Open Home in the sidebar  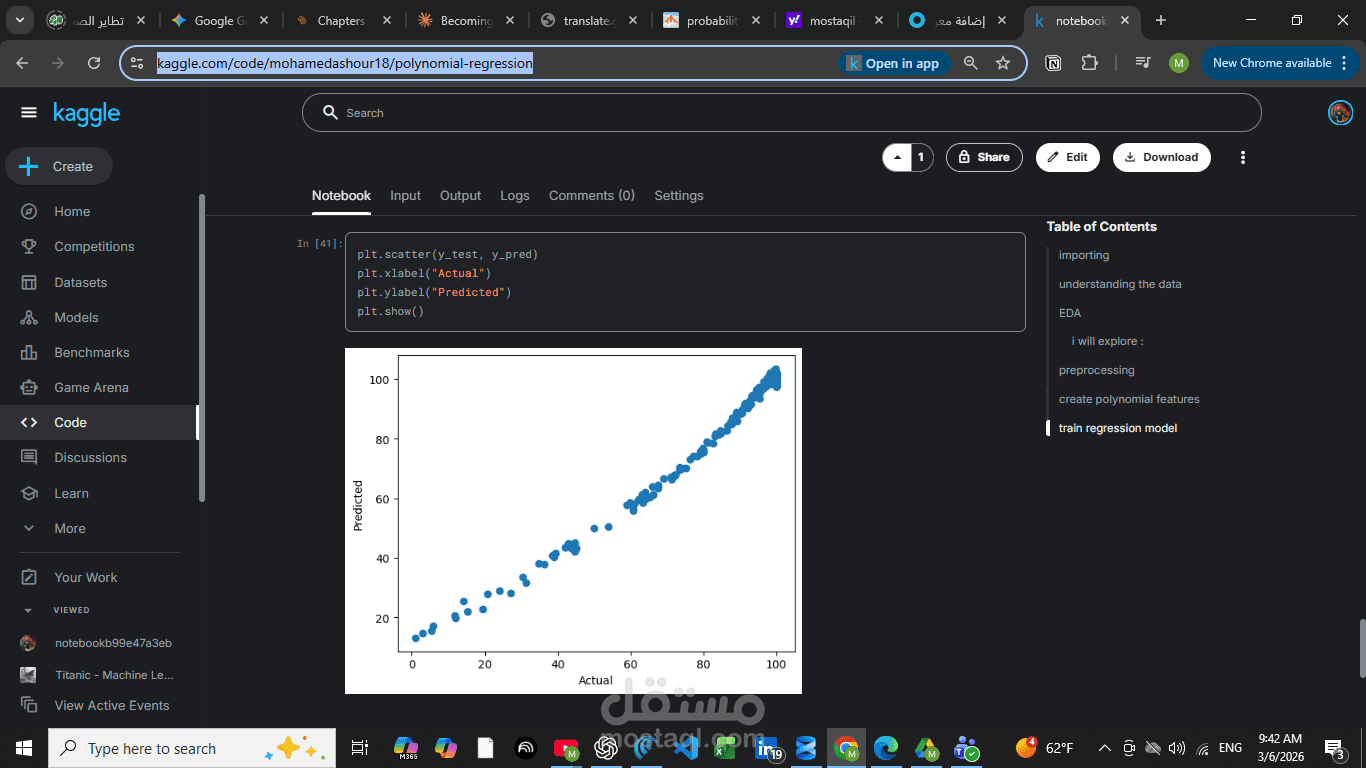pyautogui.click(x=72, y=212)
